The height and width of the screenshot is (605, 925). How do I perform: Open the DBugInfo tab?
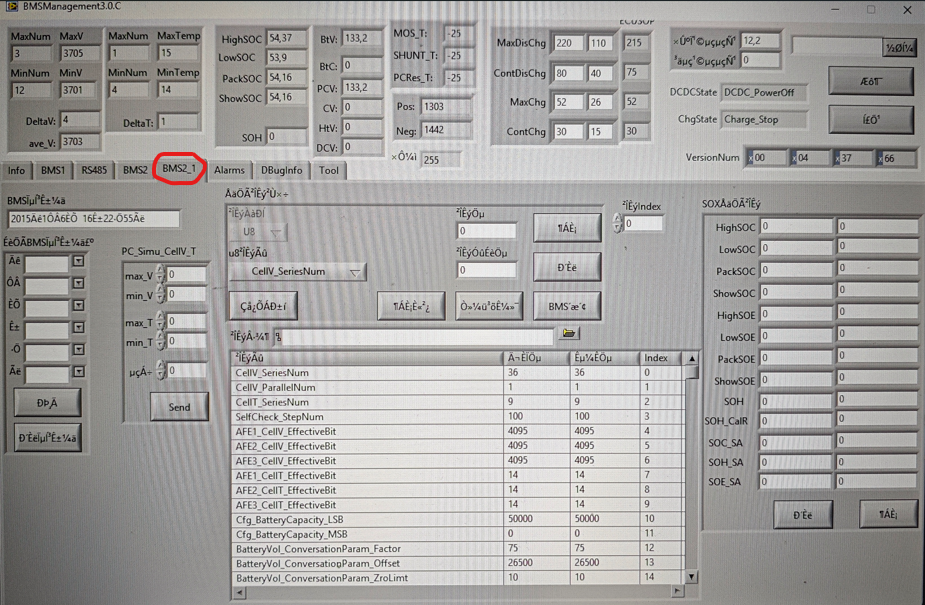pyautogui.click(x=281, y=171)
